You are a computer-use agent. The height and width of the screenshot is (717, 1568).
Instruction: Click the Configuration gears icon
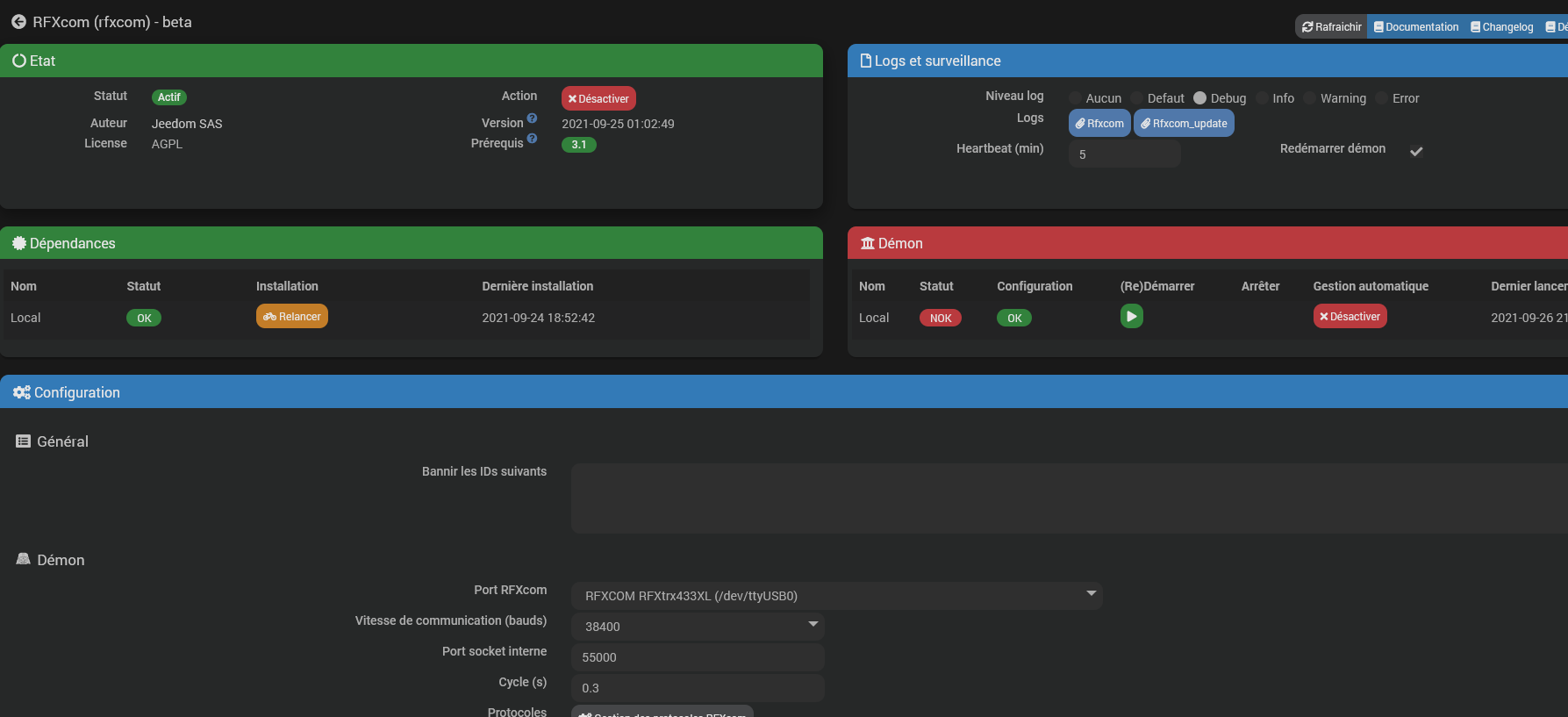(x=22, y=392)
